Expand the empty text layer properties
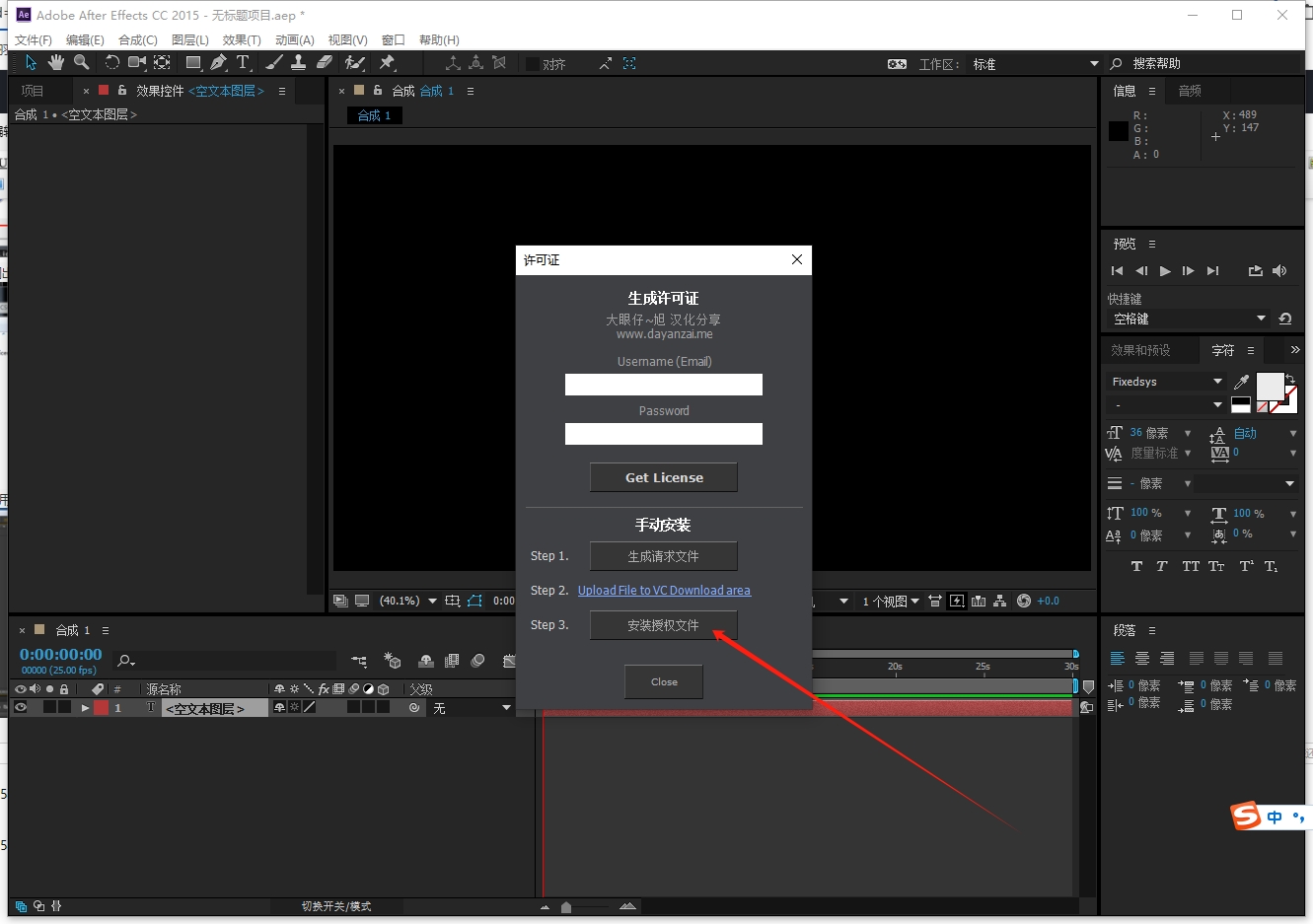 point(85,708)
